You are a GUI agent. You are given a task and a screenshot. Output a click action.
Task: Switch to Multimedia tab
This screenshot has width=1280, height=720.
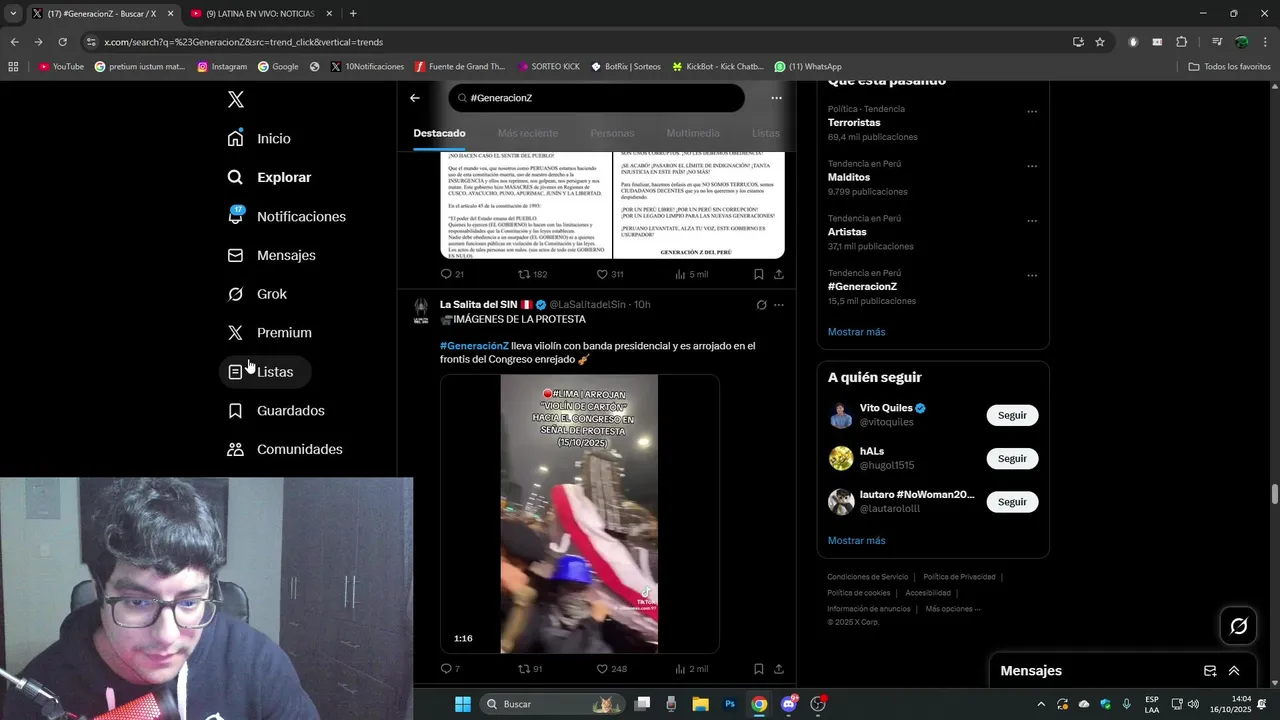point(693,133)
